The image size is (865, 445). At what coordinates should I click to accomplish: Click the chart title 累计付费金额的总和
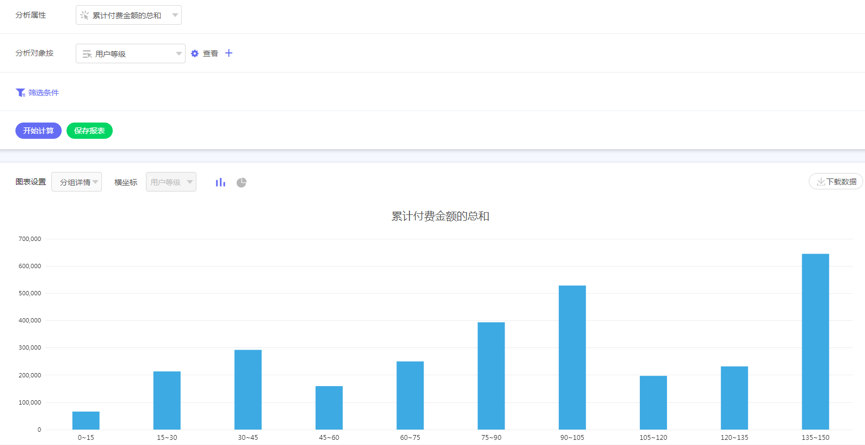coord(440,216)
